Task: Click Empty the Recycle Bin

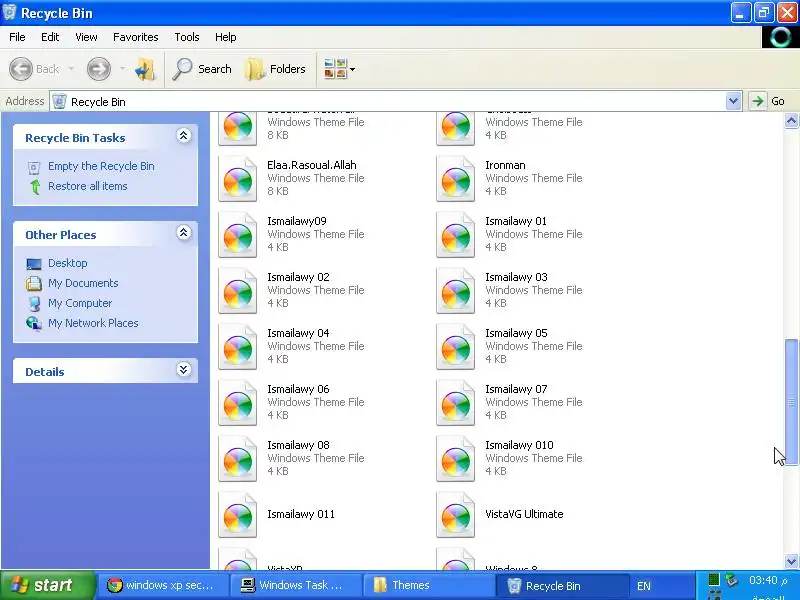Action: 101,166
